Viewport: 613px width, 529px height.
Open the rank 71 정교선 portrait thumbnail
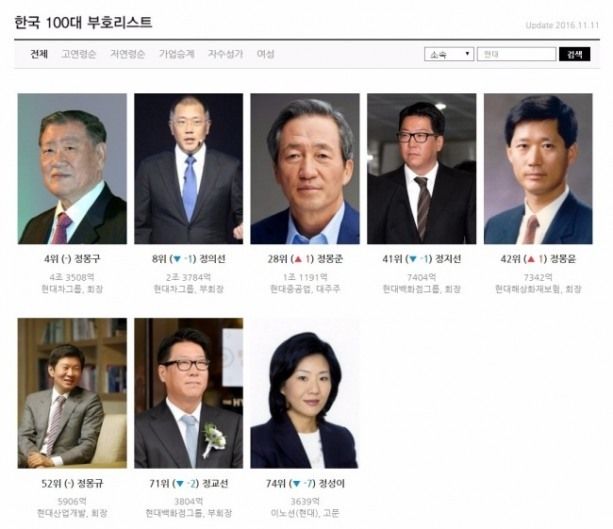[x=188, y=393]
